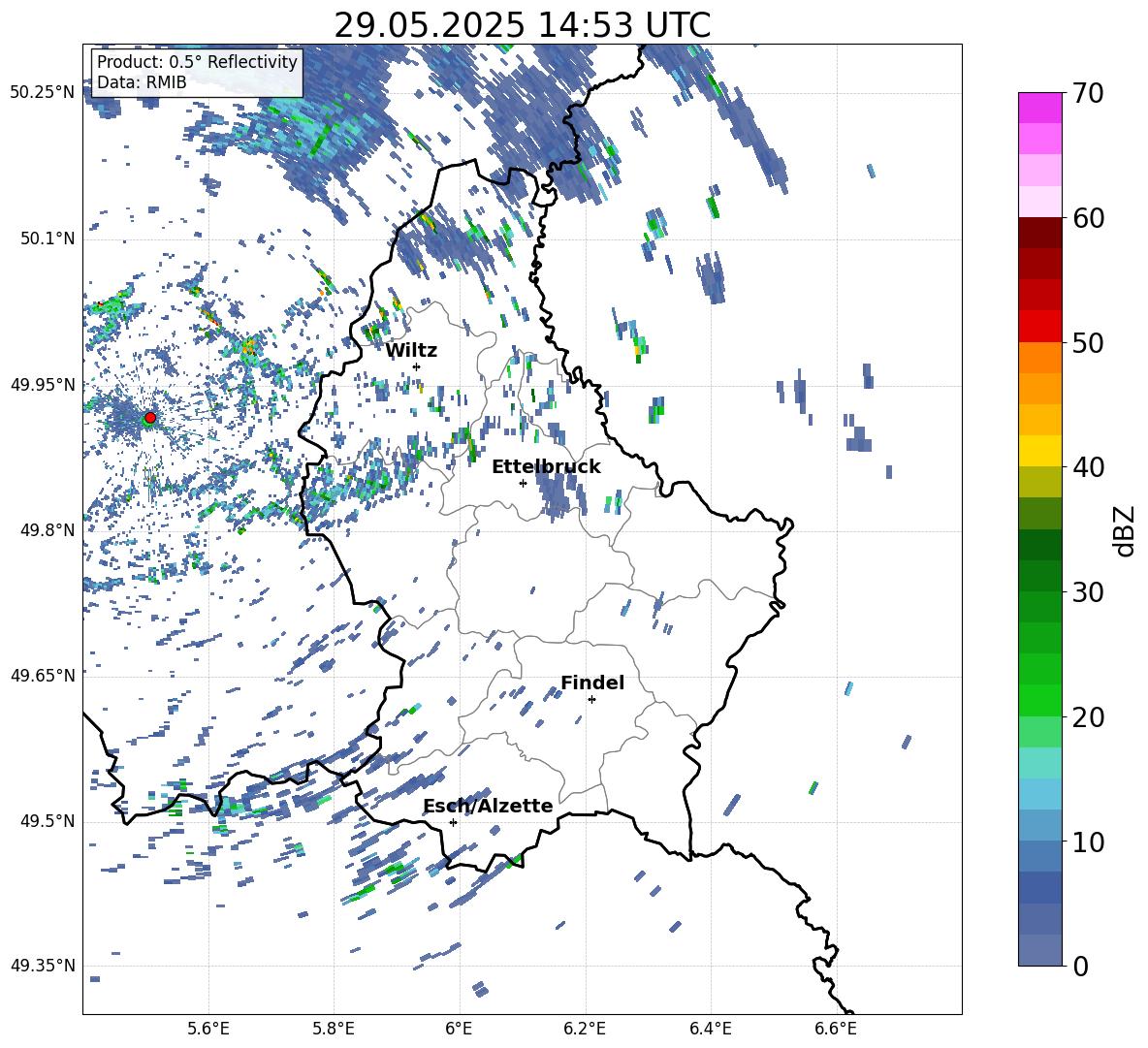Viewport: 1148px width, 1048px height.
Task: Click the Ettelbruck station cross marker
Action: point(523,483)
